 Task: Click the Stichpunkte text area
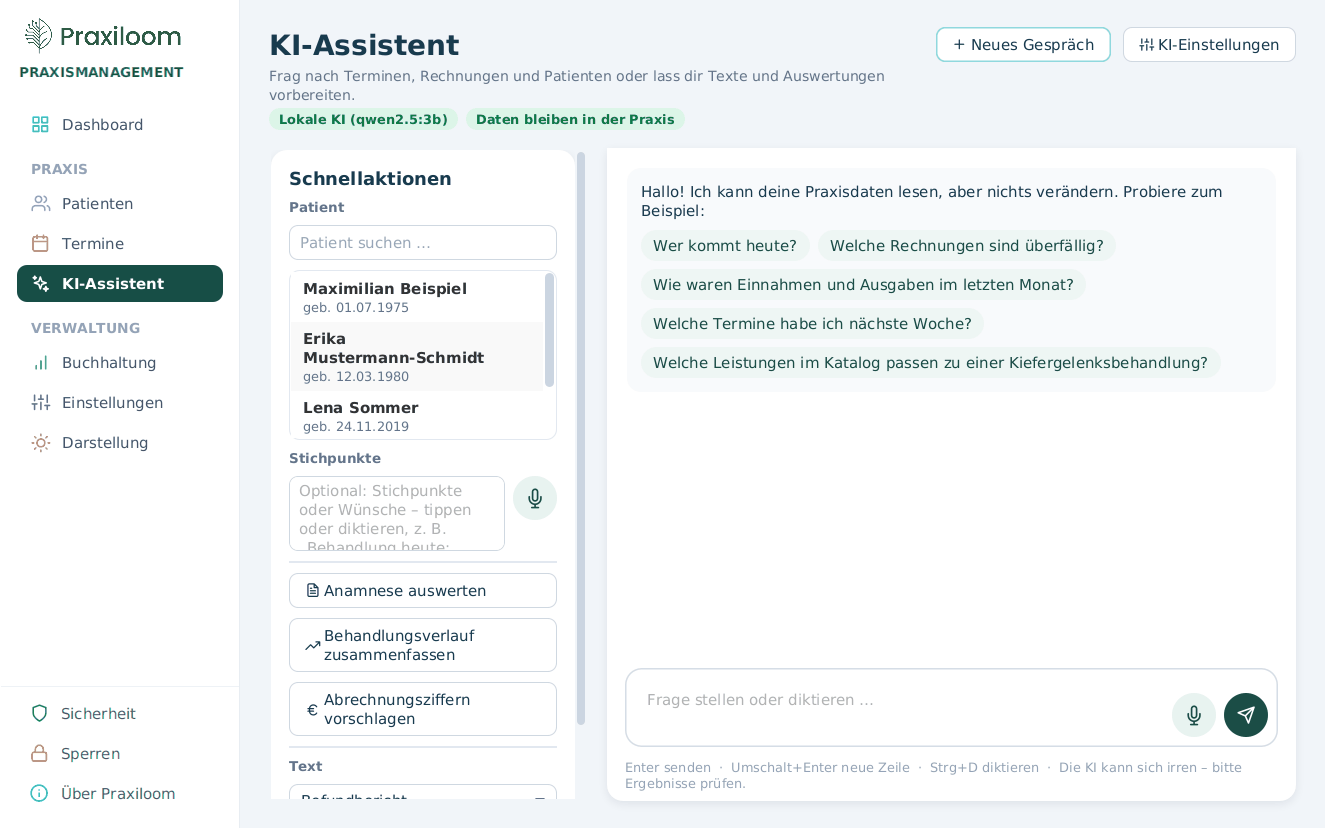click(x=397, y=513)
